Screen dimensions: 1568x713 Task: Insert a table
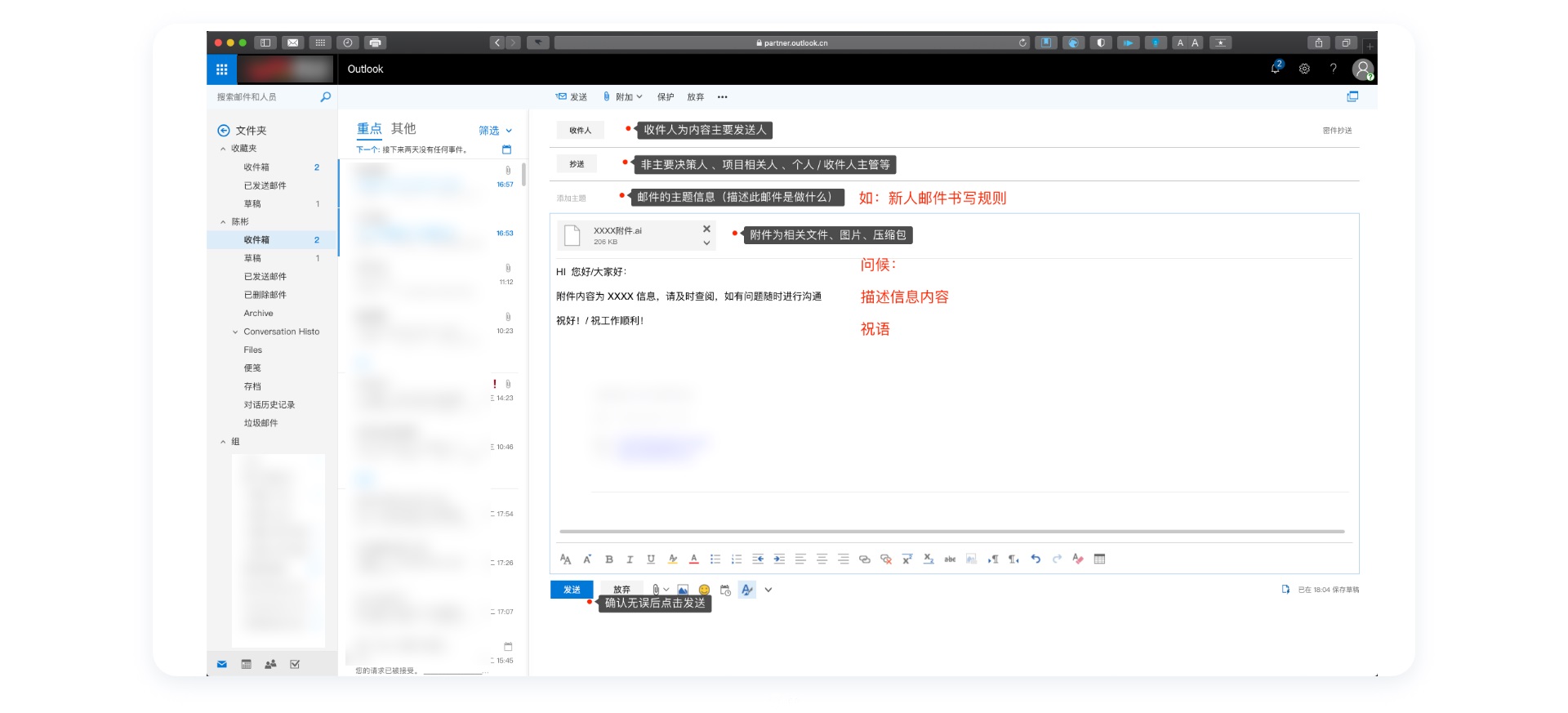point(1099,559)
